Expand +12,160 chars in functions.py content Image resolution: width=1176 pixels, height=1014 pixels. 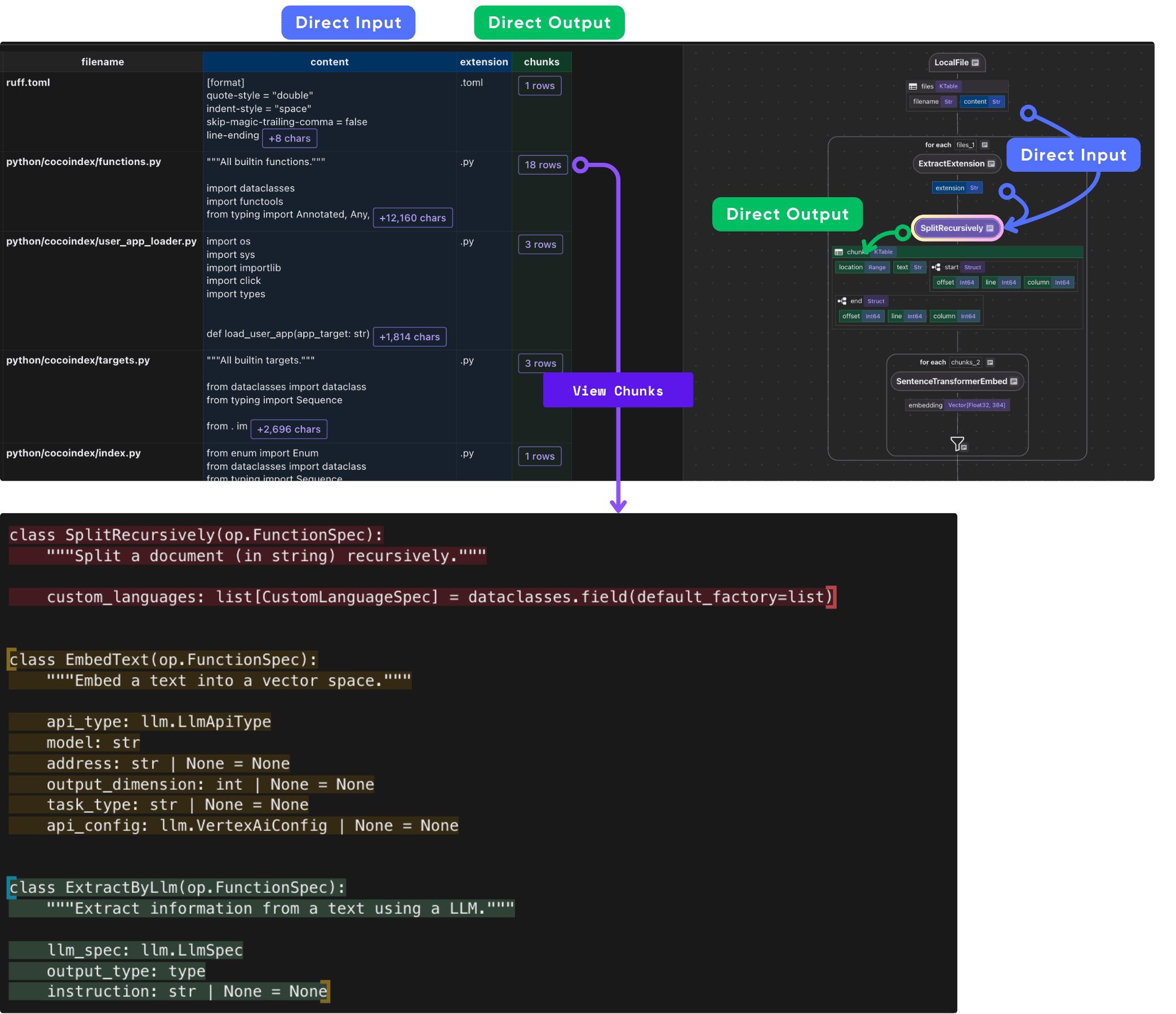412,217
